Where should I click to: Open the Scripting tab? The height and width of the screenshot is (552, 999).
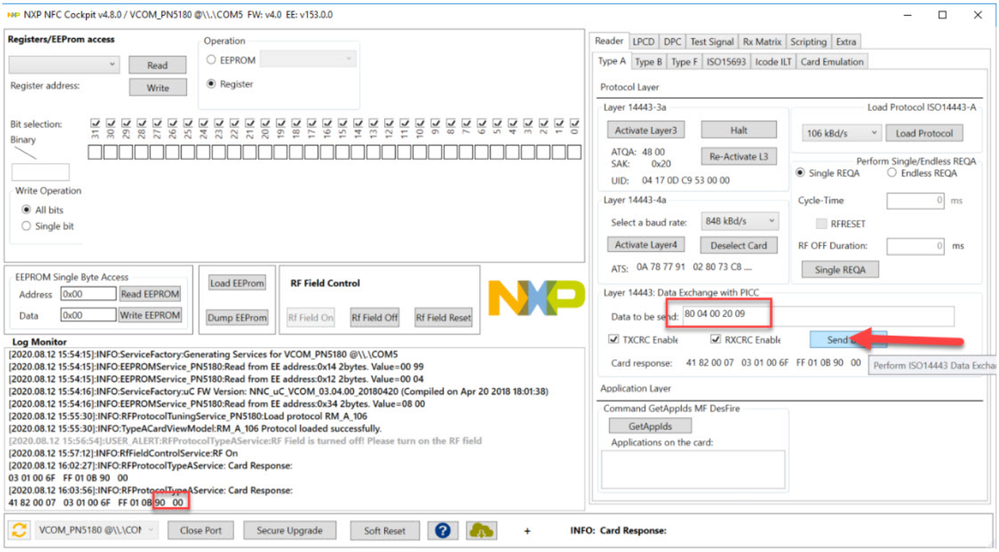(x=808, y=41)
